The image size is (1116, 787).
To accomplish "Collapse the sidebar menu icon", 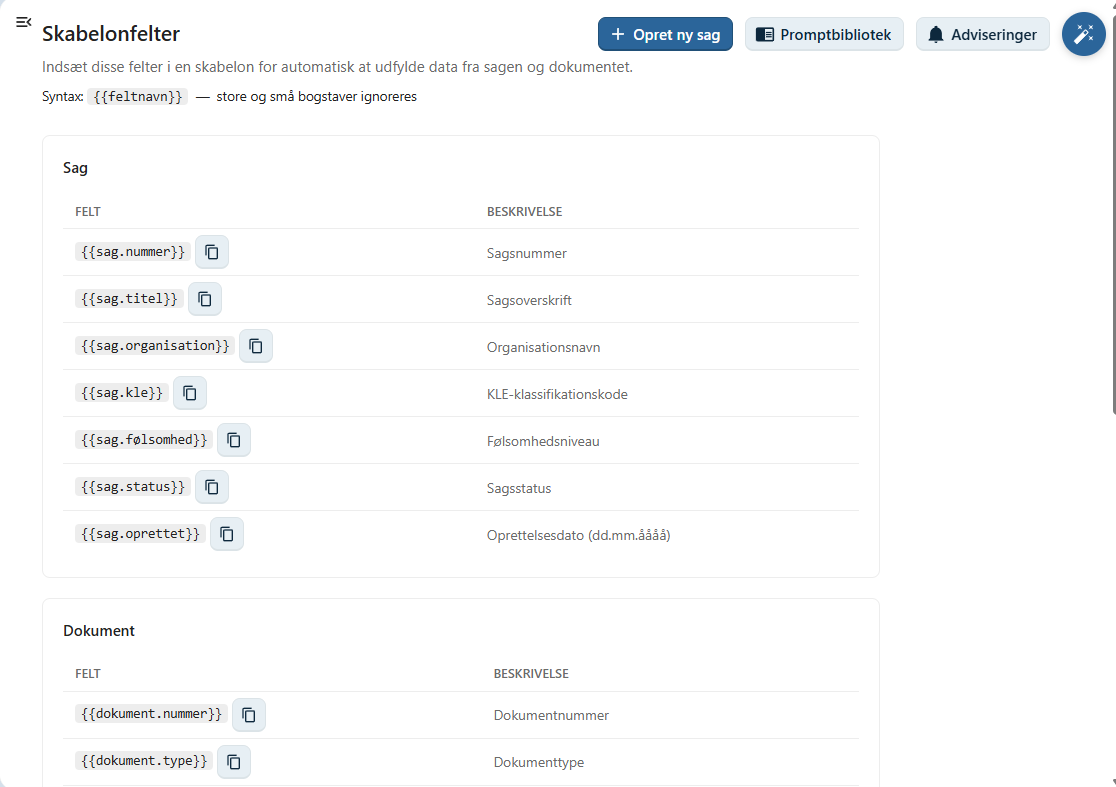I will click(23, 22).
